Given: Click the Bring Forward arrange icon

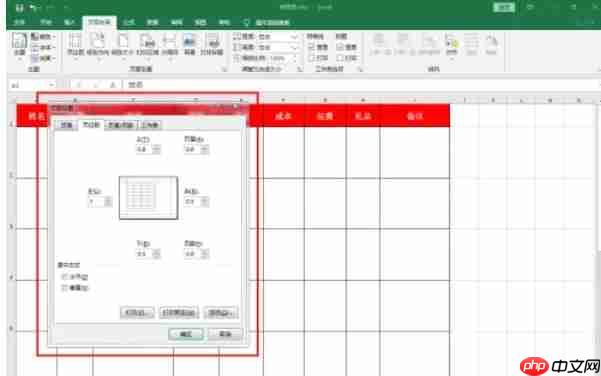Looking at the screenshot, I should [379, 44].
